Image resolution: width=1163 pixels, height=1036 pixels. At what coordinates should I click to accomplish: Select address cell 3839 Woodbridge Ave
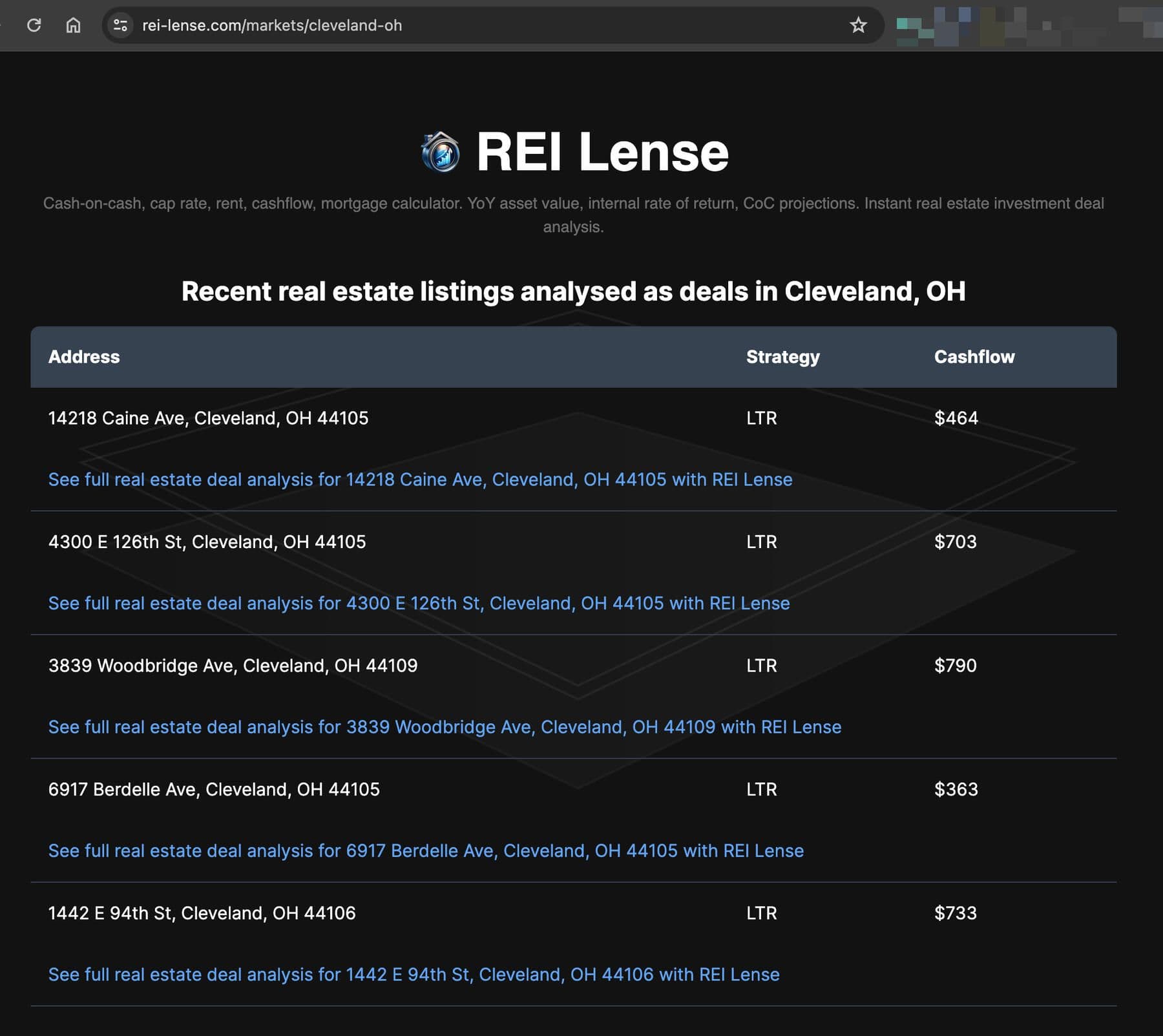point(233,666)
